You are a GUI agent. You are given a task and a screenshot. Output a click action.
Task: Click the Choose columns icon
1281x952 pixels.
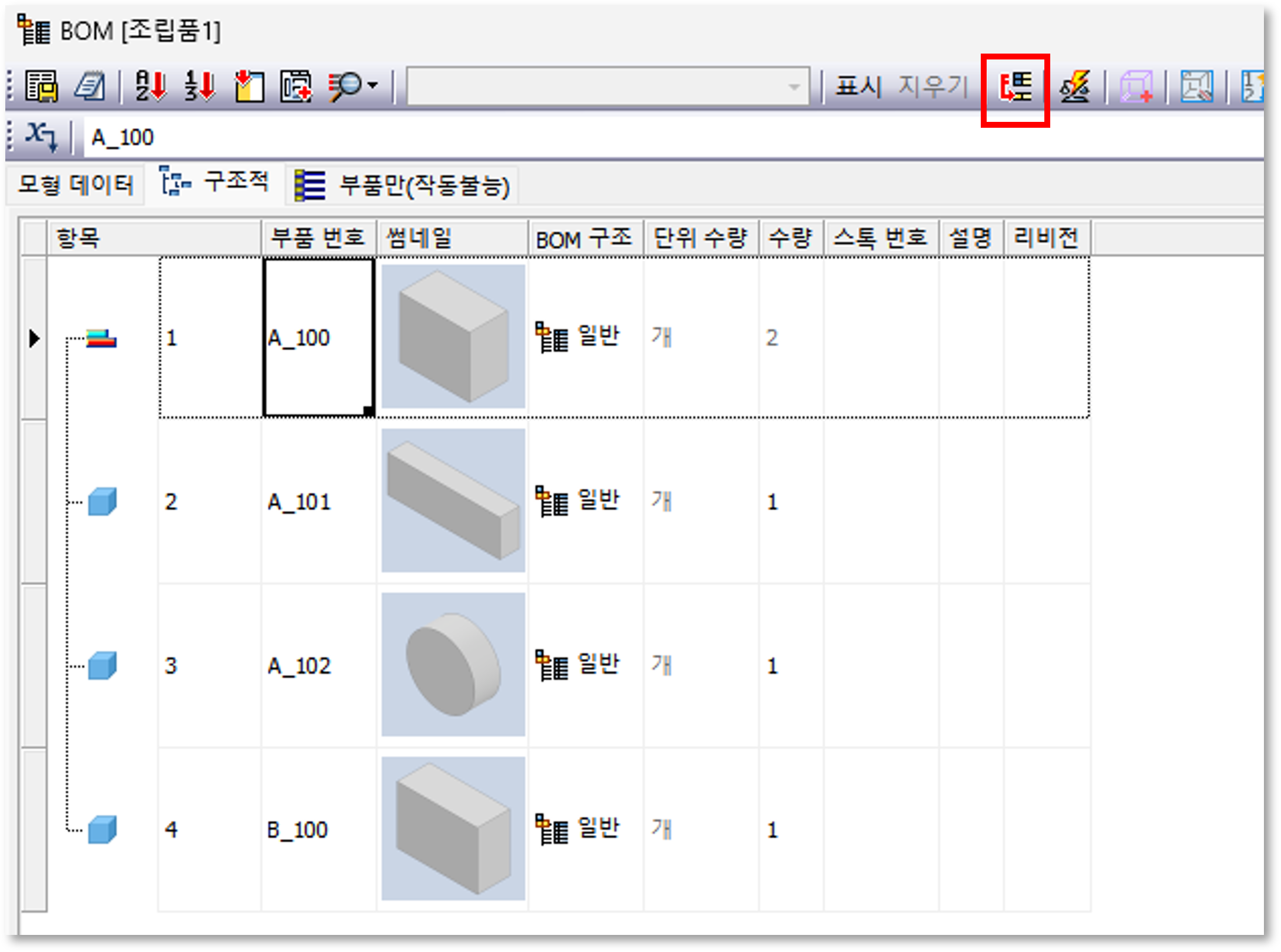tap(250, 87)
